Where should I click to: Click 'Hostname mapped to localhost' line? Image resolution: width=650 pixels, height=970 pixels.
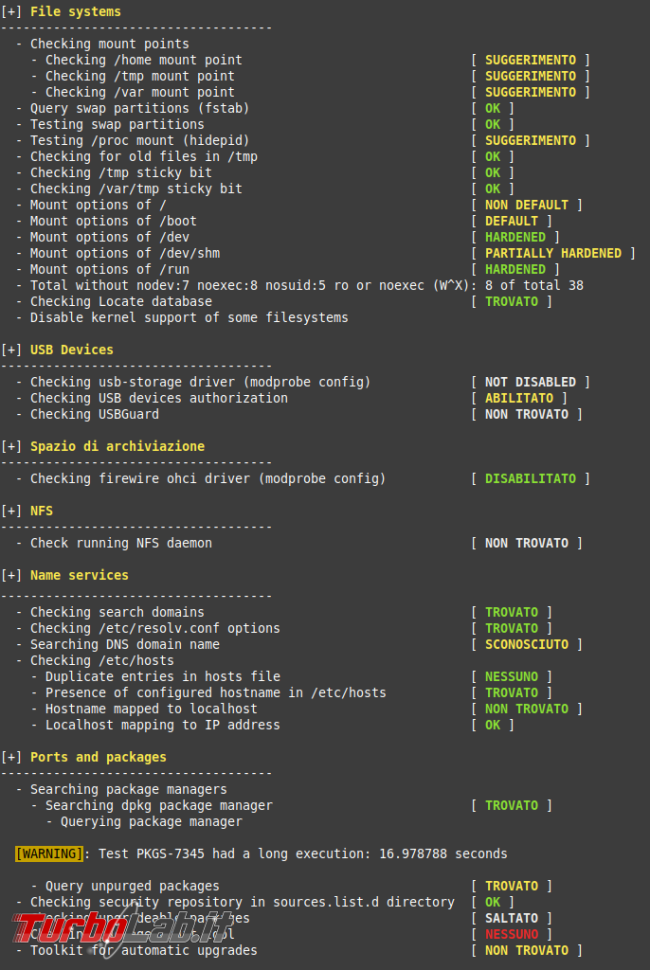pos(152,708)
